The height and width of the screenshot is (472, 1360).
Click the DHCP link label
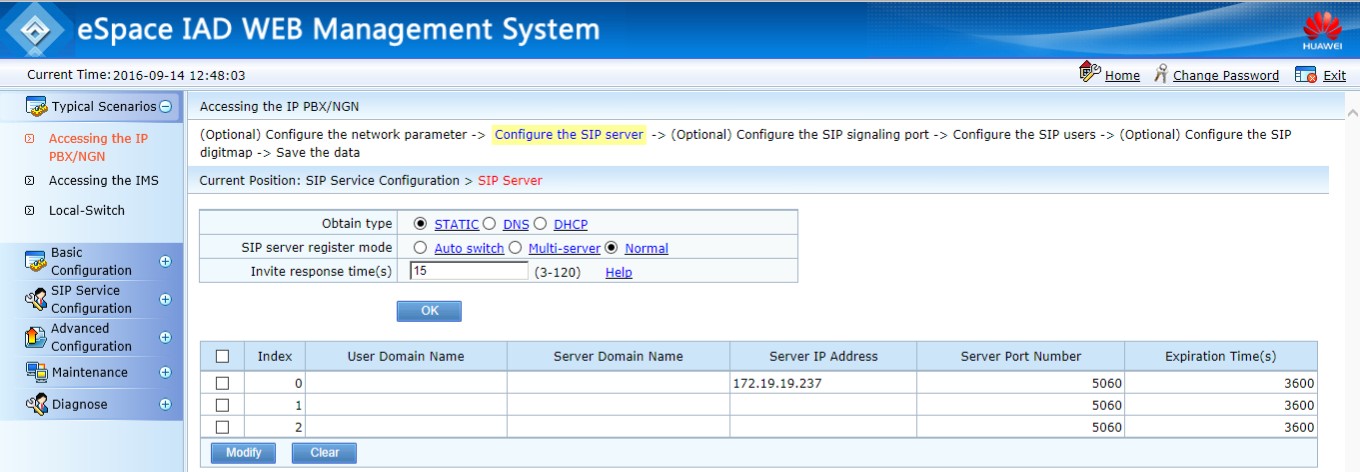[x=571, y=224]
